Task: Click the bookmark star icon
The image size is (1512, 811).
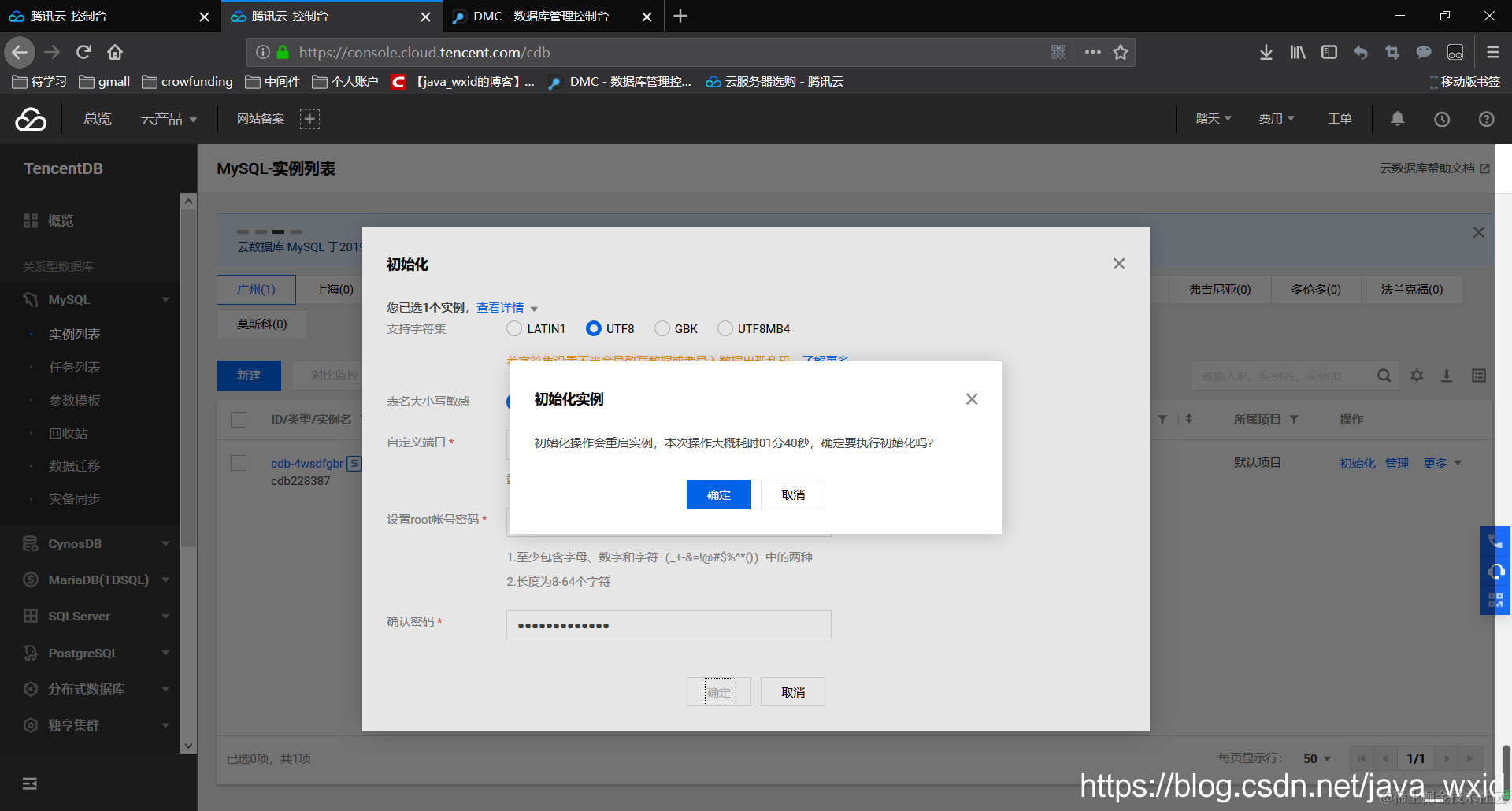Action: 1121,53
